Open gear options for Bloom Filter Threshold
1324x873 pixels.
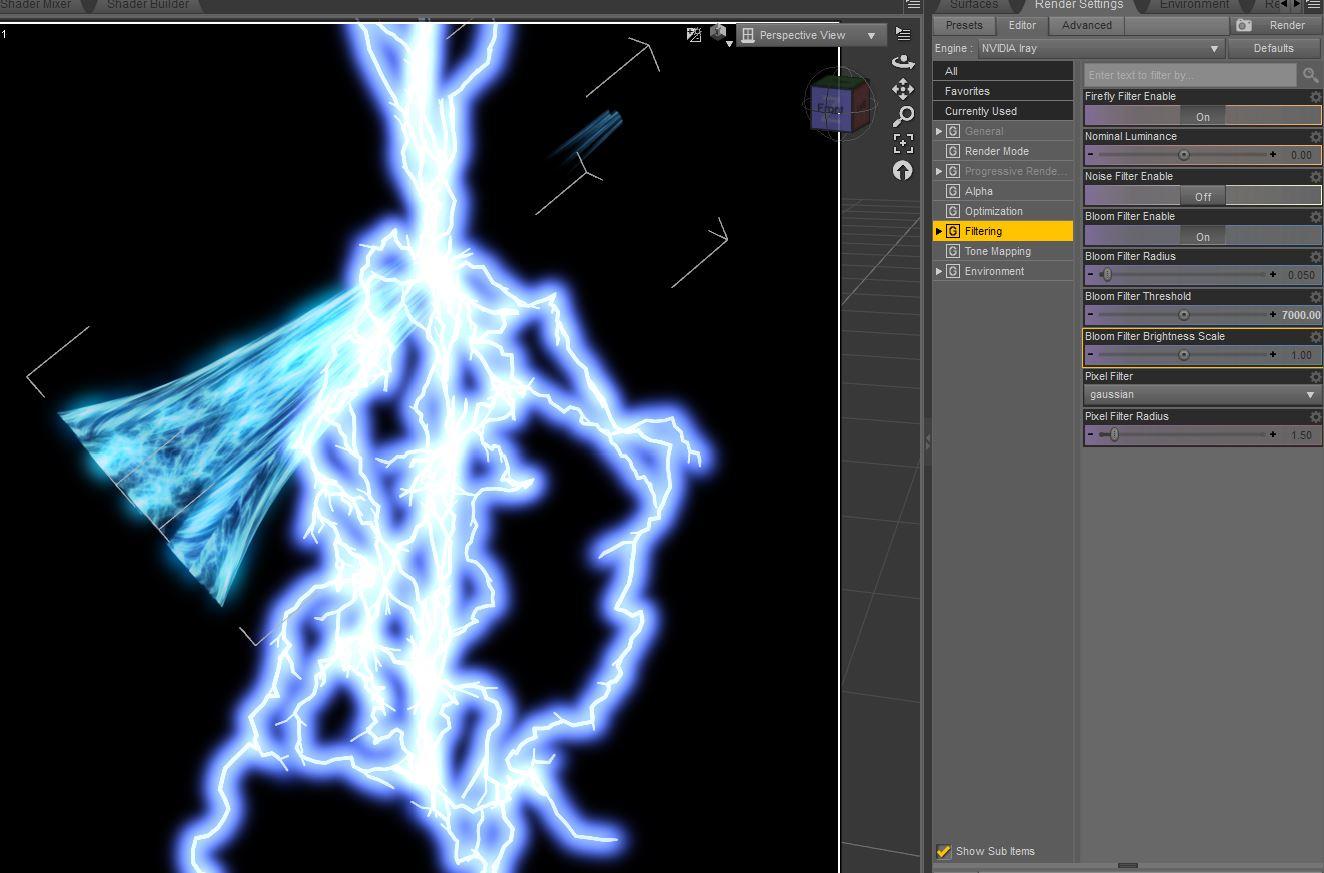point(1315,297)
